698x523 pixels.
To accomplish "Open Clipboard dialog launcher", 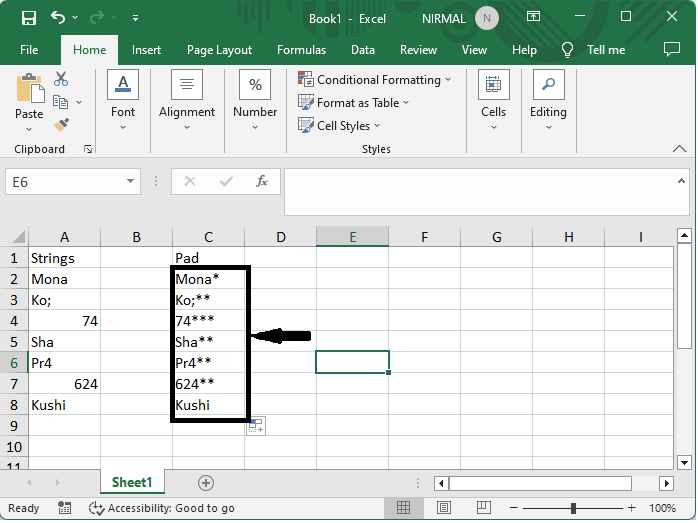I will pyautogui.click(x=88, y=149).
